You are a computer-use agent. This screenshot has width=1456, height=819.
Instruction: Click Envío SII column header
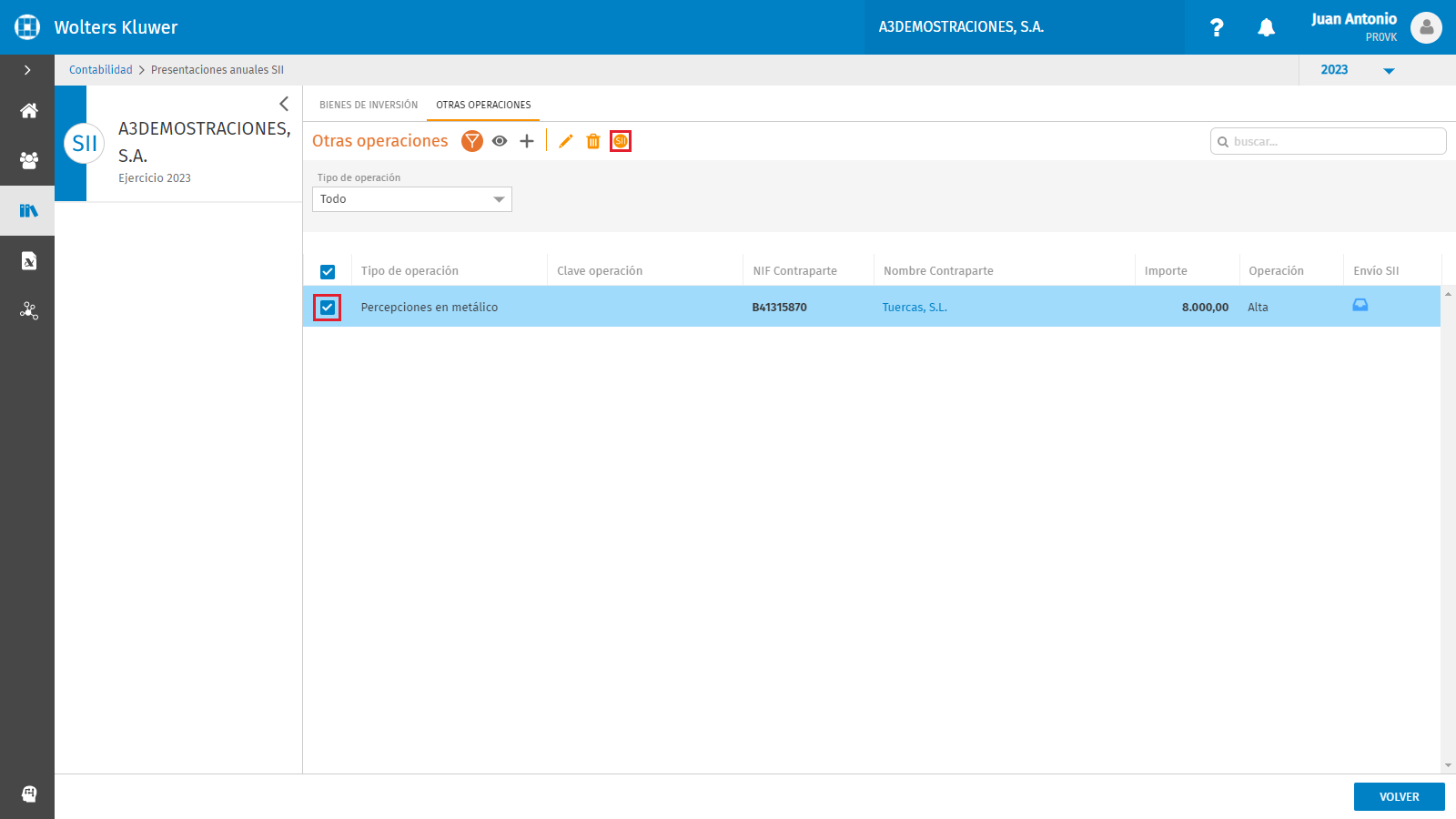click(1376, 271)
